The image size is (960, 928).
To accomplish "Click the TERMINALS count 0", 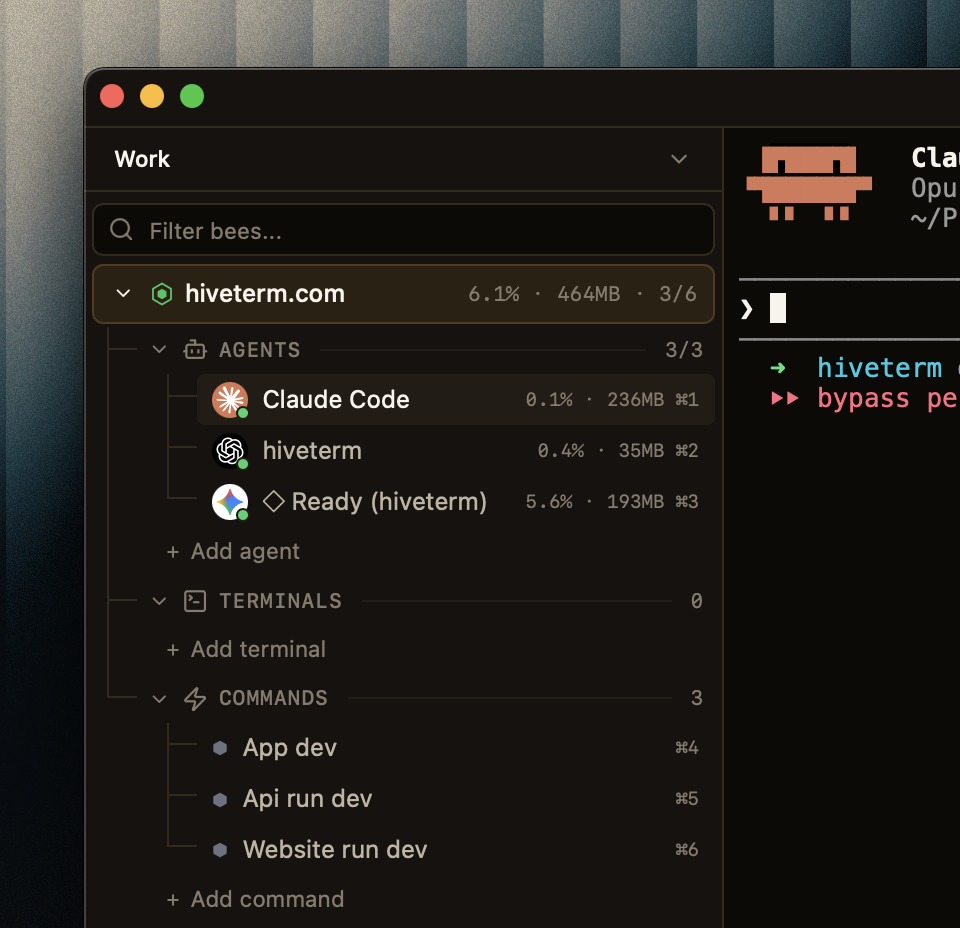I will [697, 601].
